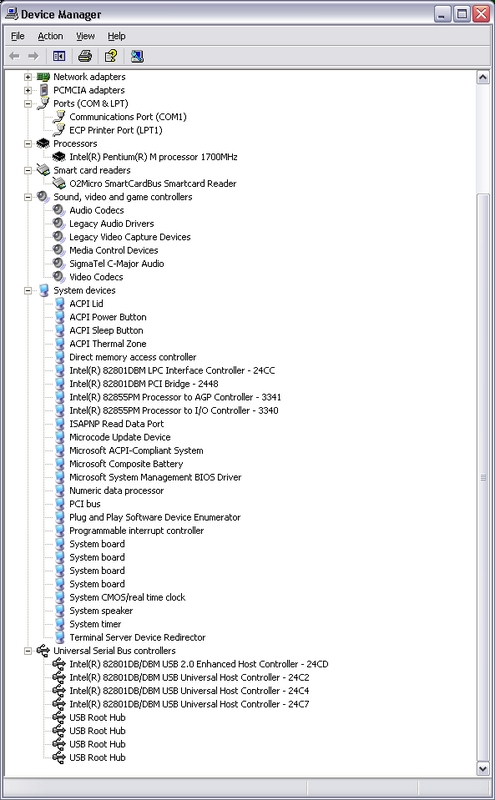Click the scrollbar up arrow
The width and height of the screenshot is (495, 800).
pos(483,78)
